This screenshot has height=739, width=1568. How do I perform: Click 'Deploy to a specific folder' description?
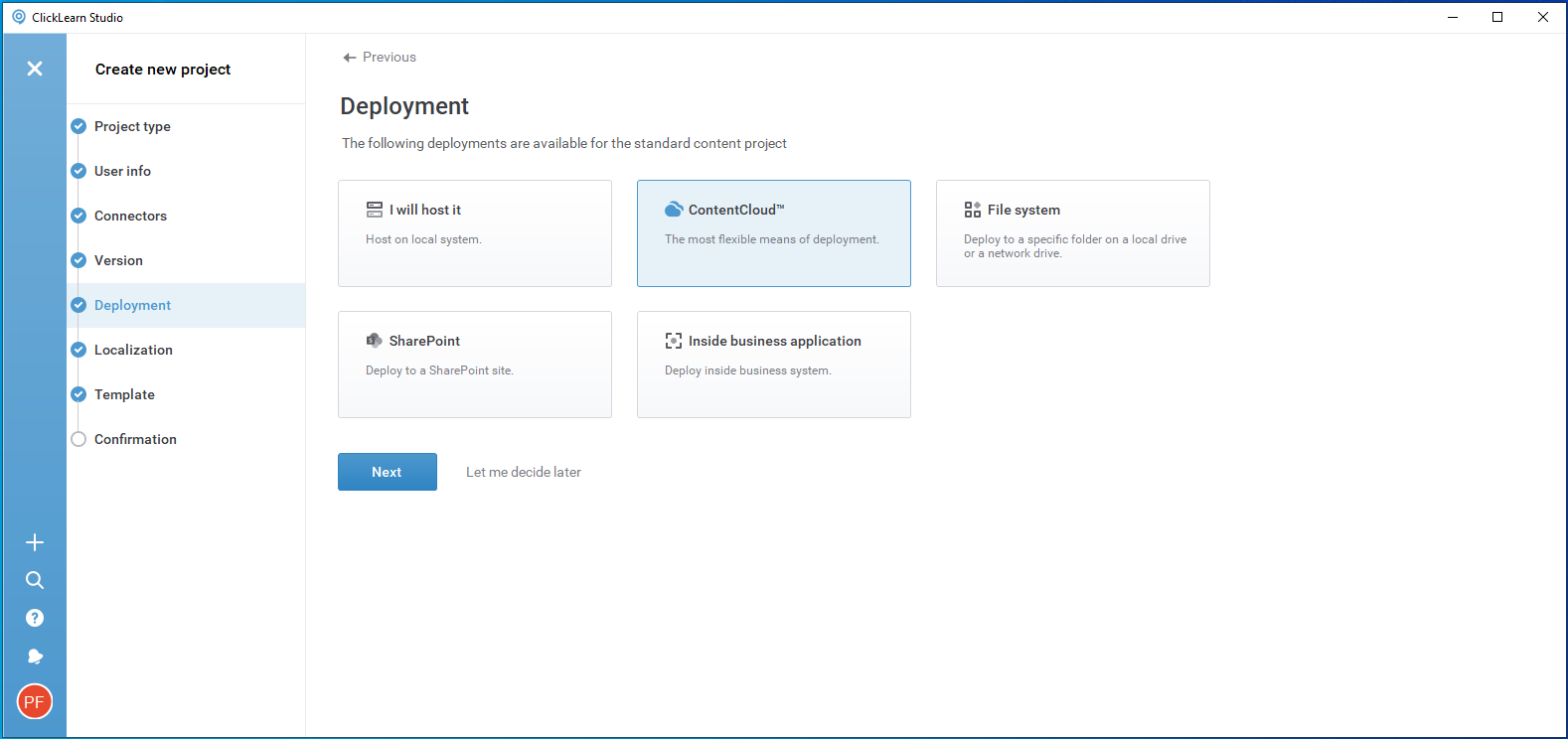[x=1075, y=246]
